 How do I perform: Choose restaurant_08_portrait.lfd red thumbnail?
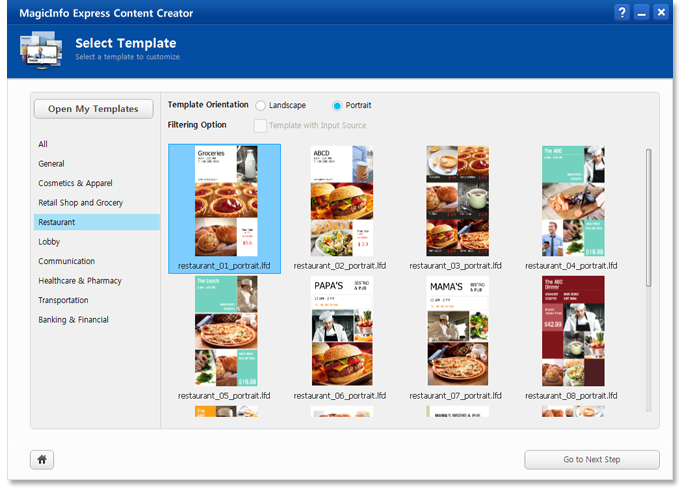(573, 331)
